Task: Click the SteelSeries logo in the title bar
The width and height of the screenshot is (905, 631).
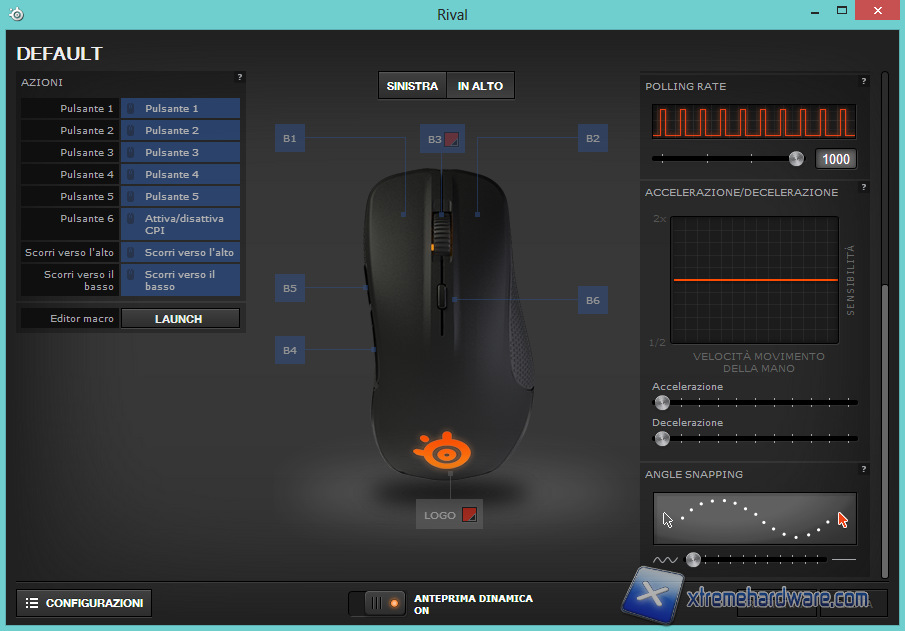Action: pos(17,14)
